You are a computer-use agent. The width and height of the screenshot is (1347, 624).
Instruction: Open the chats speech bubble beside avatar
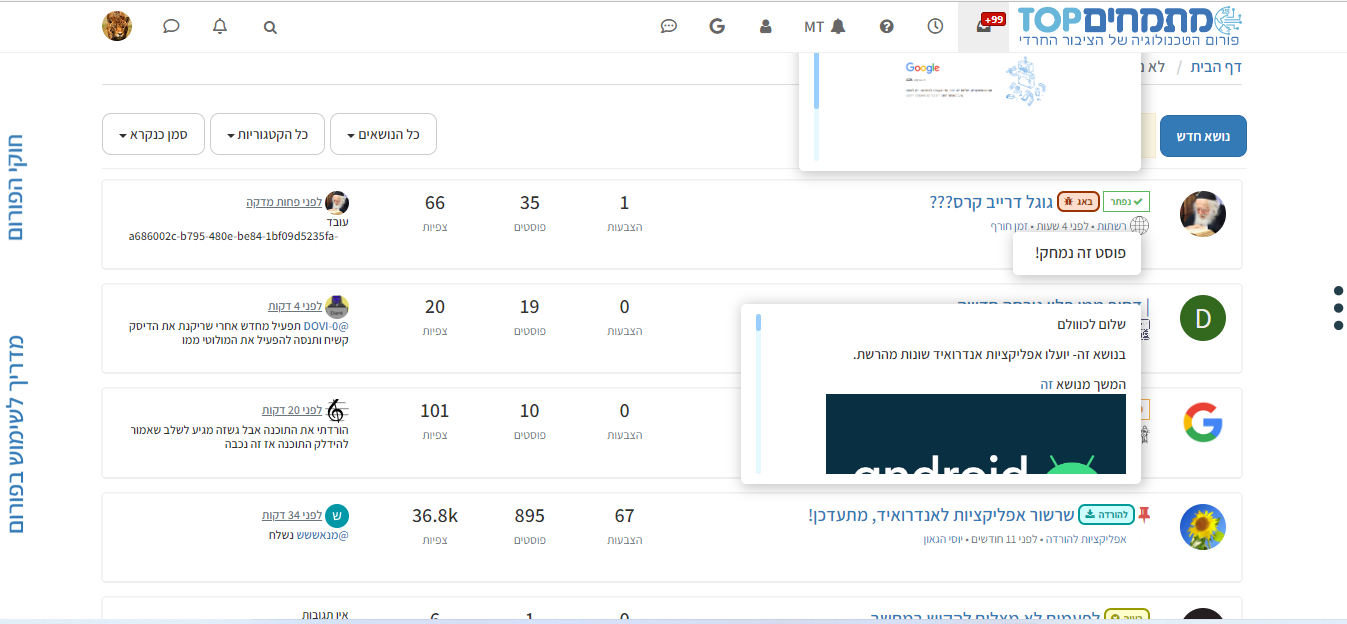(x=171, y=26)
